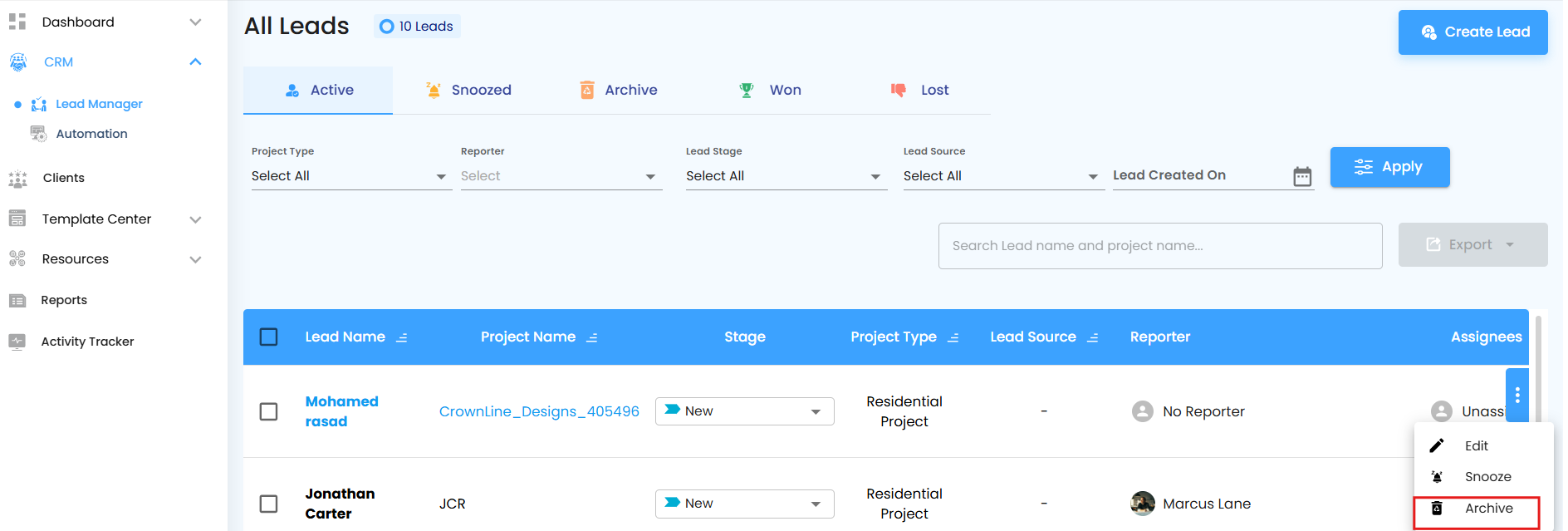1568x531 pixels.
Task: Click the Project Name sort icon
Action: pyautogui.click(x=592, y=337)
